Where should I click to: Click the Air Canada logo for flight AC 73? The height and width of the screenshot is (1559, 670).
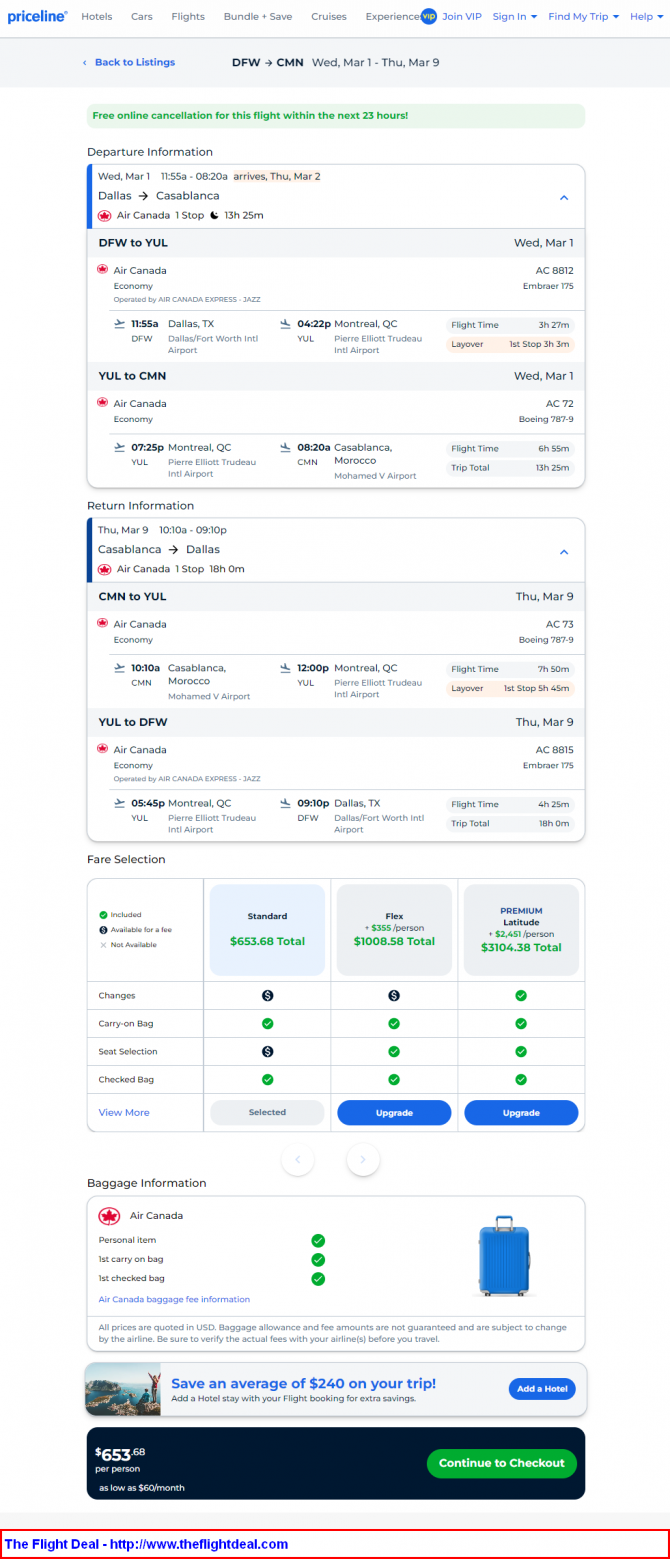pyautogui.click(x=102, y=623)
